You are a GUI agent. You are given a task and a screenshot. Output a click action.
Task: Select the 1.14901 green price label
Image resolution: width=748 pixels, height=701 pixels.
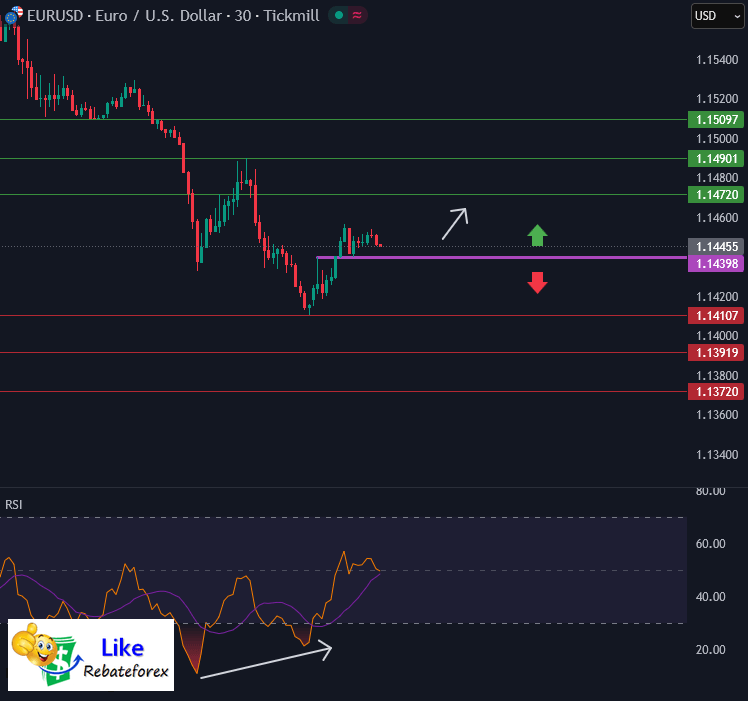716,158
